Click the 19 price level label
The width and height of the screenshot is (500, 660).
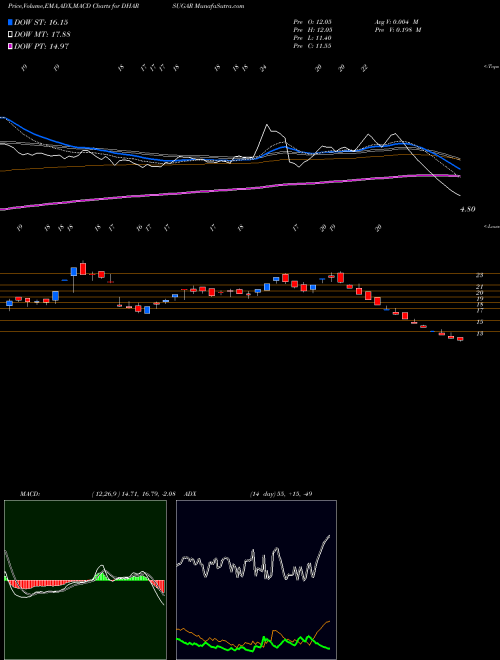point(479,298)
